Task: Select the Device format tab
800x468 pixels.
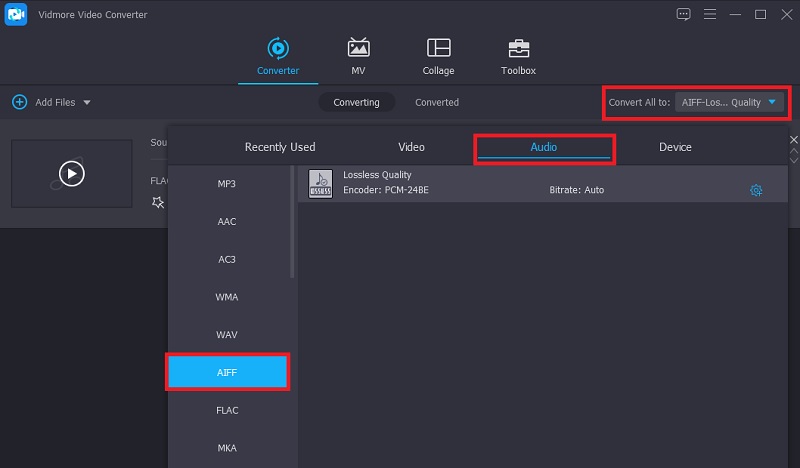Action: coord(675,147)
